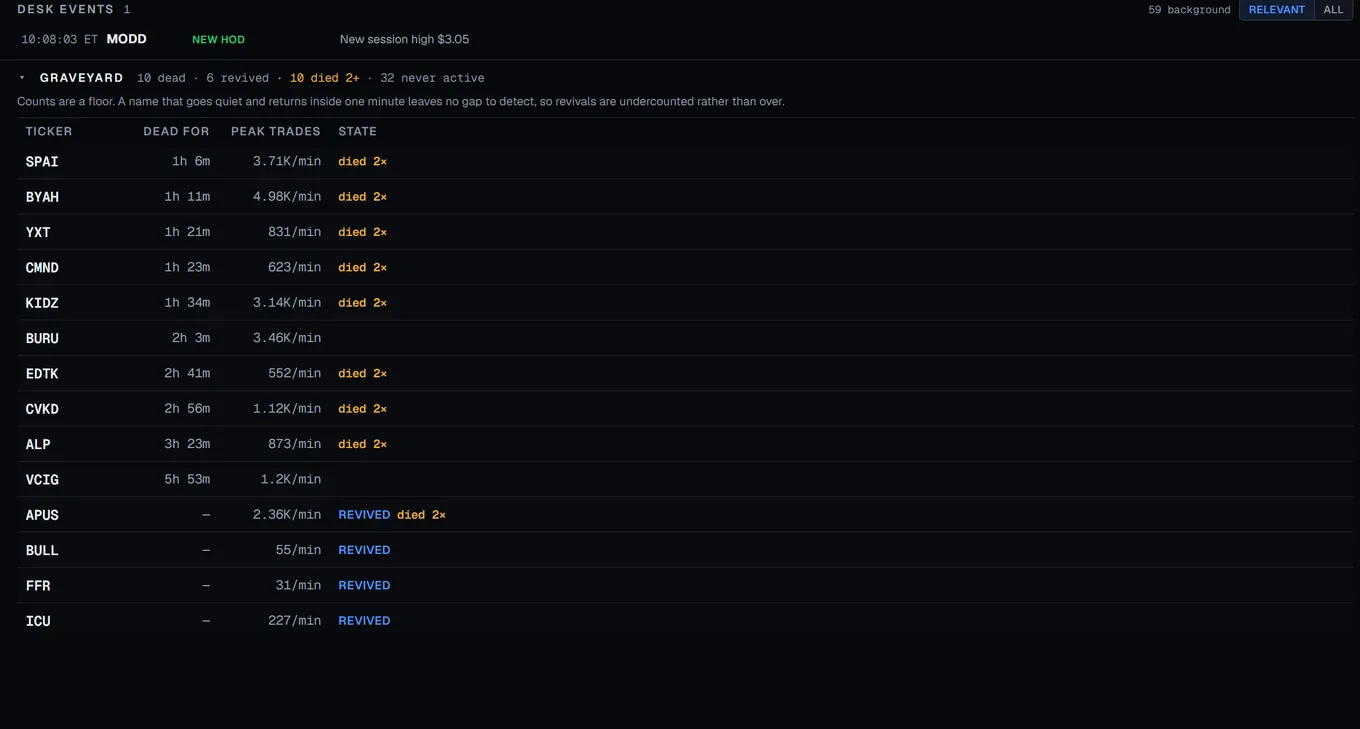The height and width of the screenshot is (729, 1360).
Task: Select the CVKD ticker
Action: 42,409
